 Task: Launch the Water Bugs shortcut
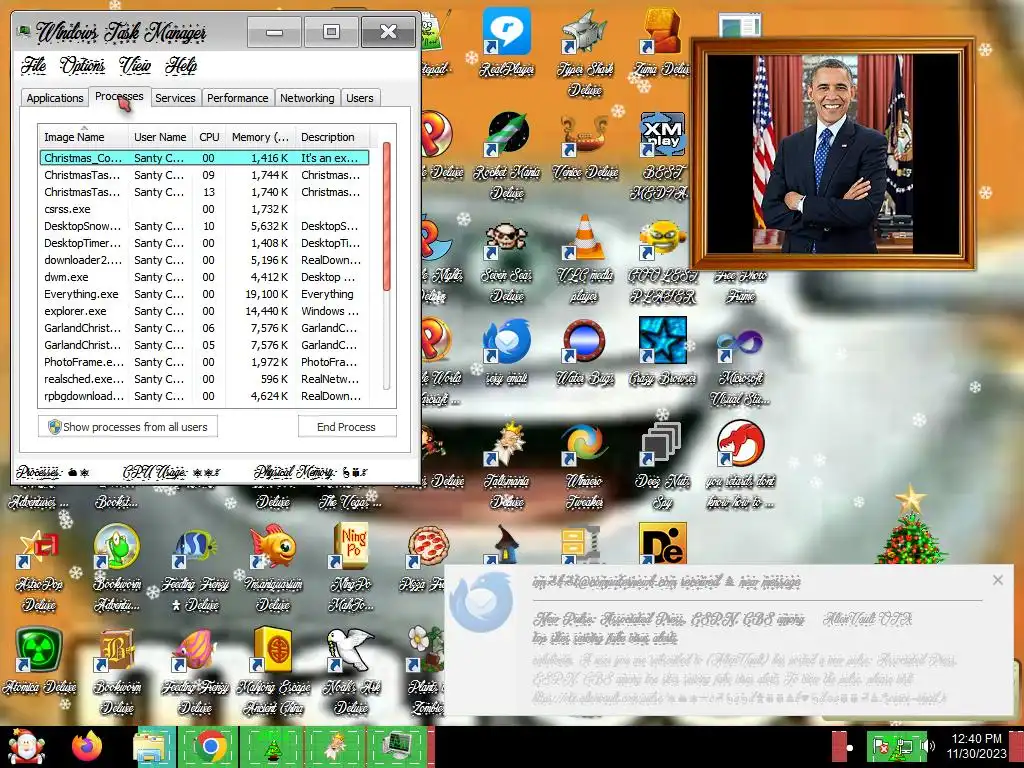point(584,351)
